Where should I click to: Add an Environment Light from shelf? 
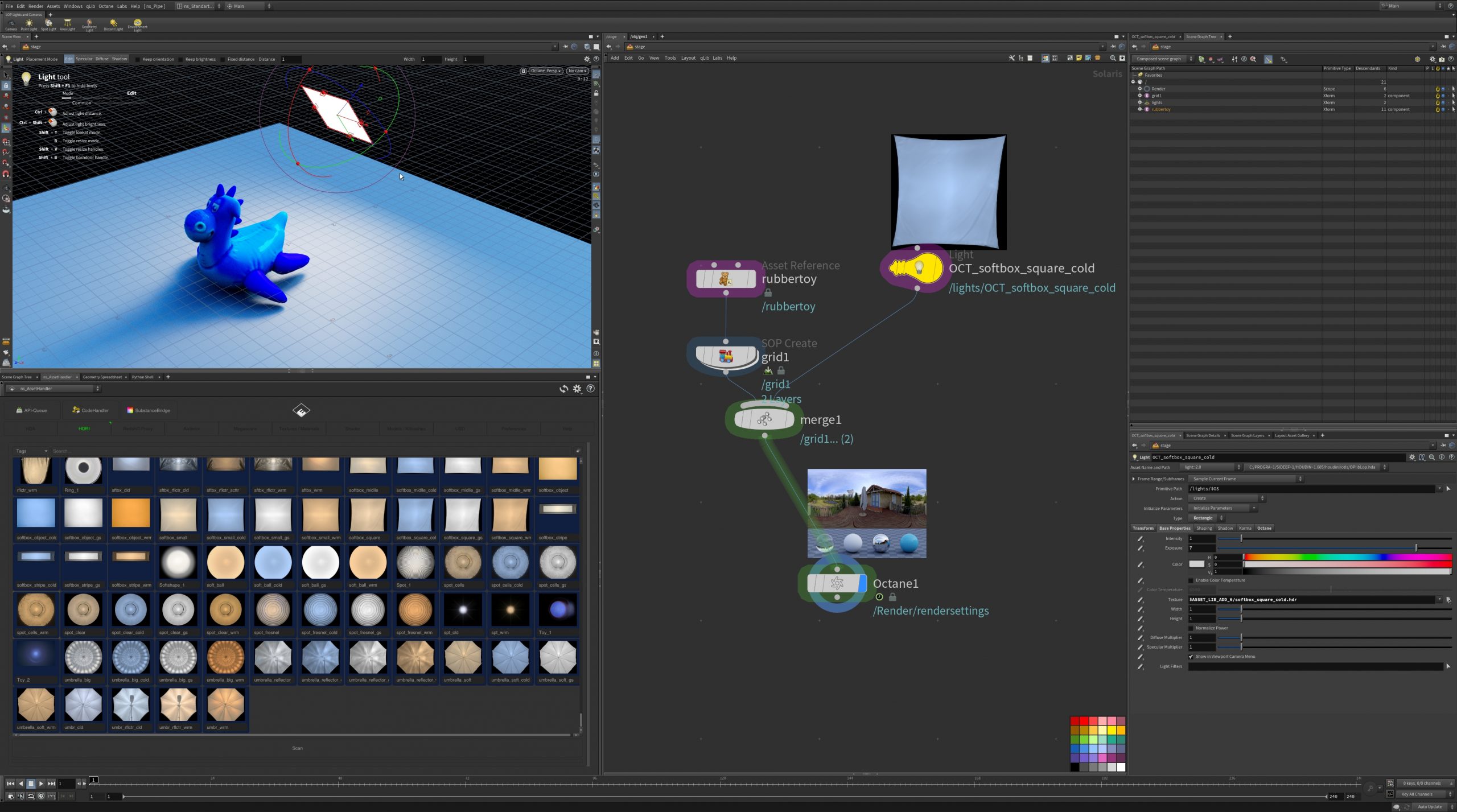[x=137, y=24]
